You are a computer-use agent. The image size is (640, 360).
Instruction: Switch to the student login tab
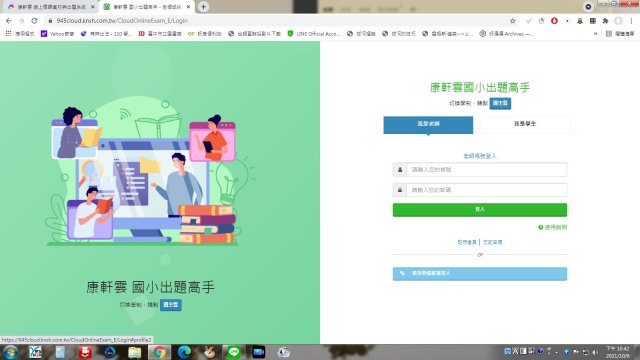(525, 124)
